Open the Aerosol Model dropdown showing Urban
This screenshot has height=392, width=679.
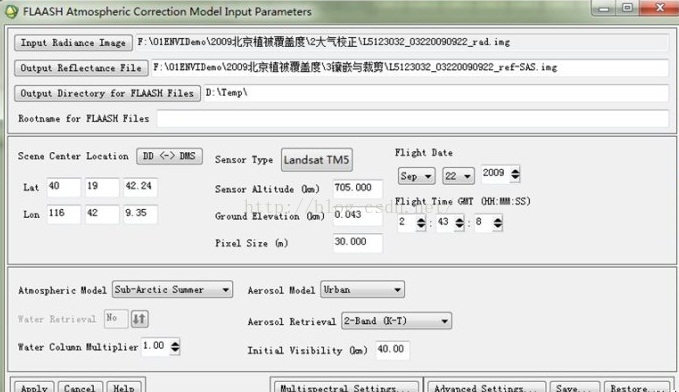362,289
